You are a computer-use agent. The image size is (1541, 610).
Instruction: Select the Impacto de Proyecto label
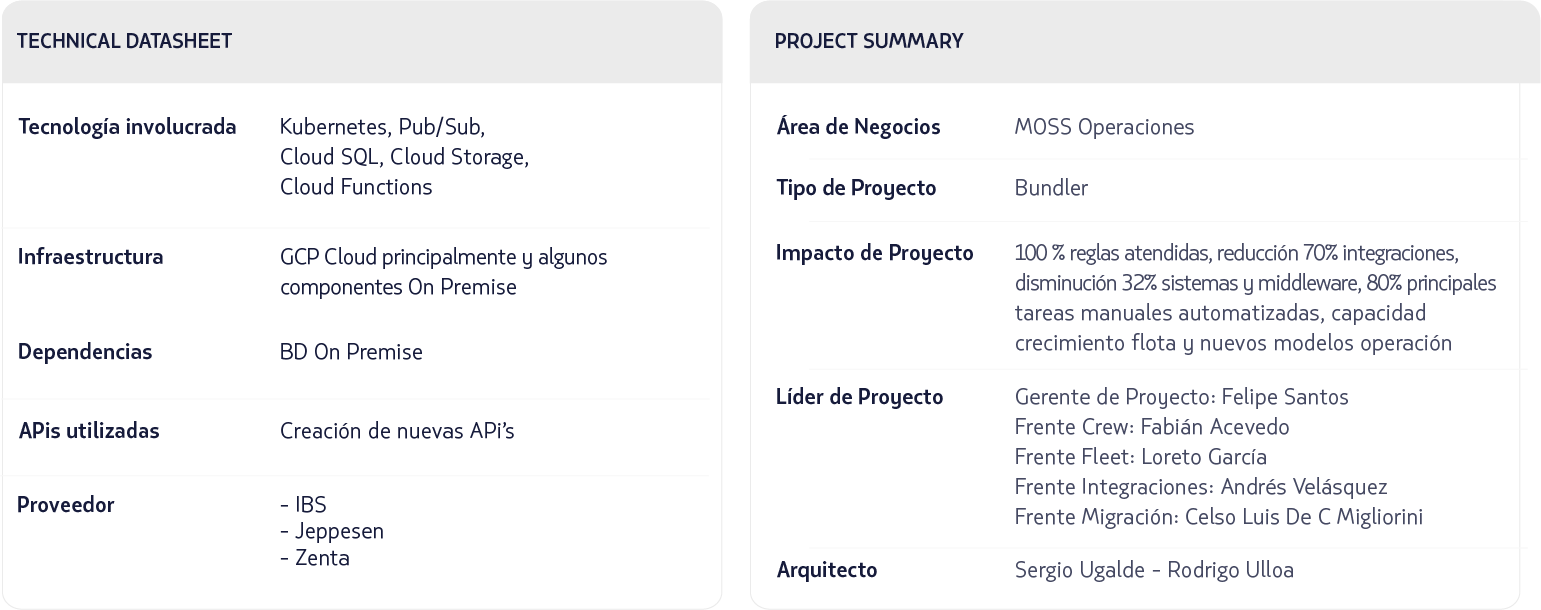click(874, 253)
